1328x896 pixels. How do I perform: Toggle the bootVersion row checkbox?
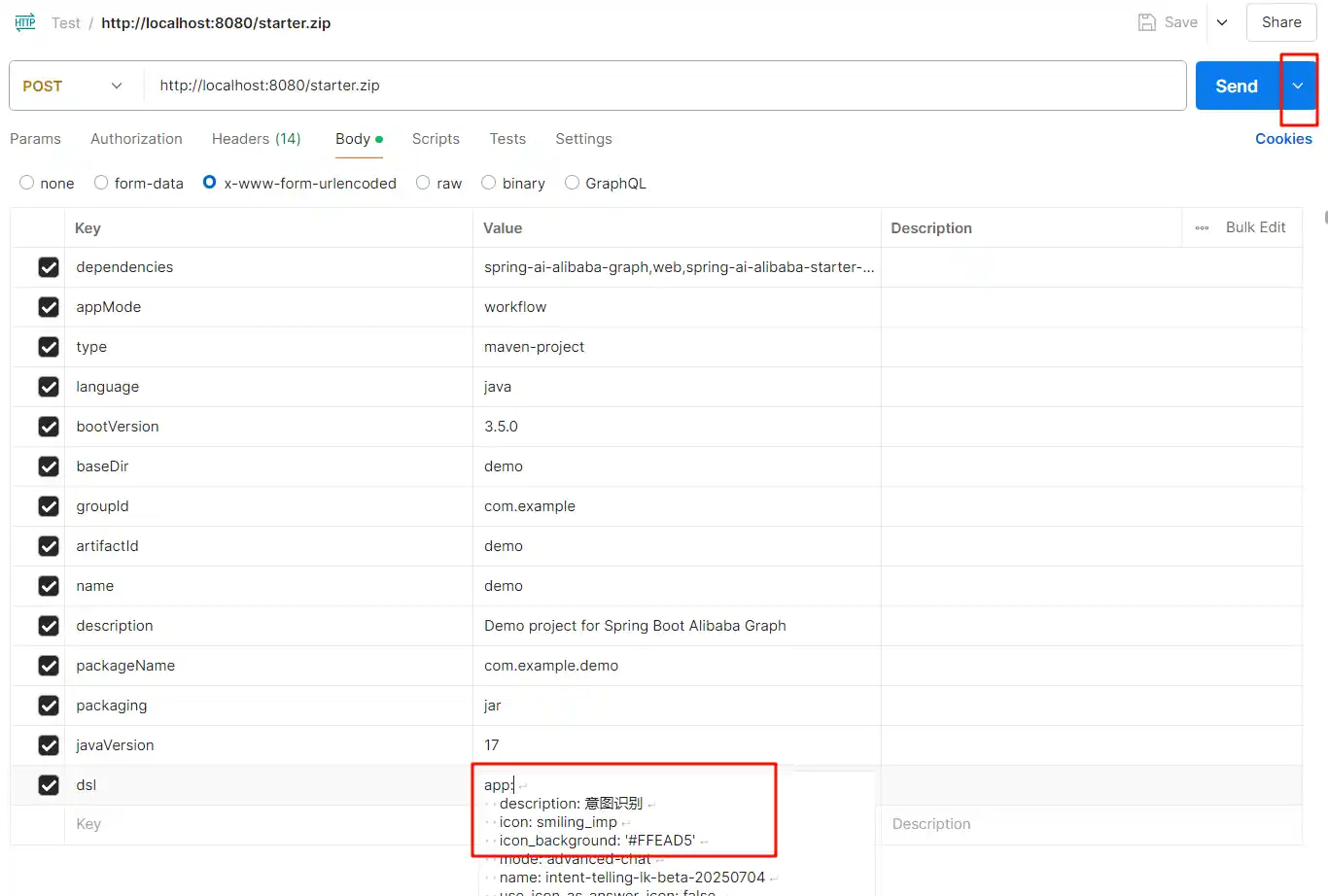tap(49, 427)
